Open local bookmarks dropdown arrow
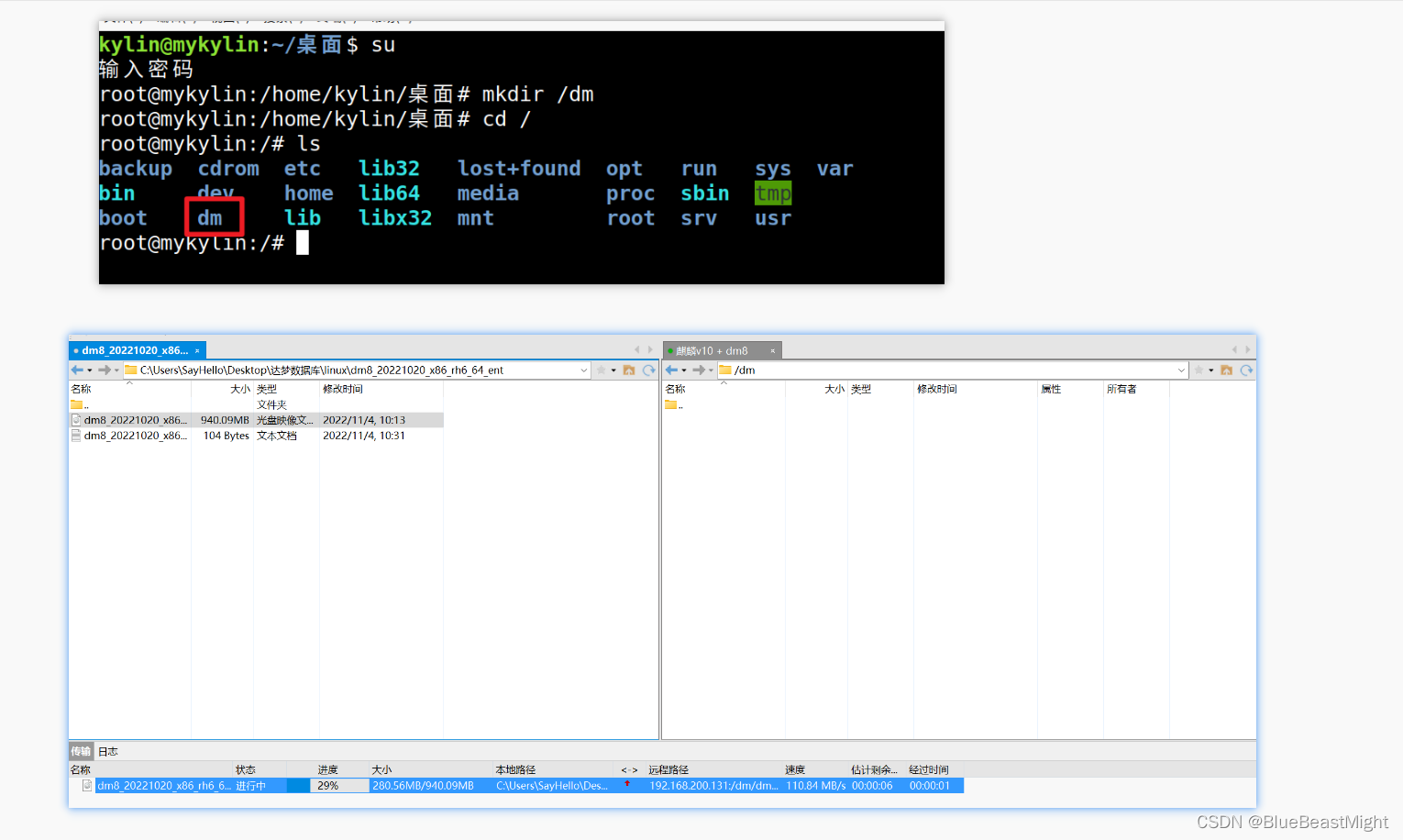1403x840 pixels. [x=613, y=370]
